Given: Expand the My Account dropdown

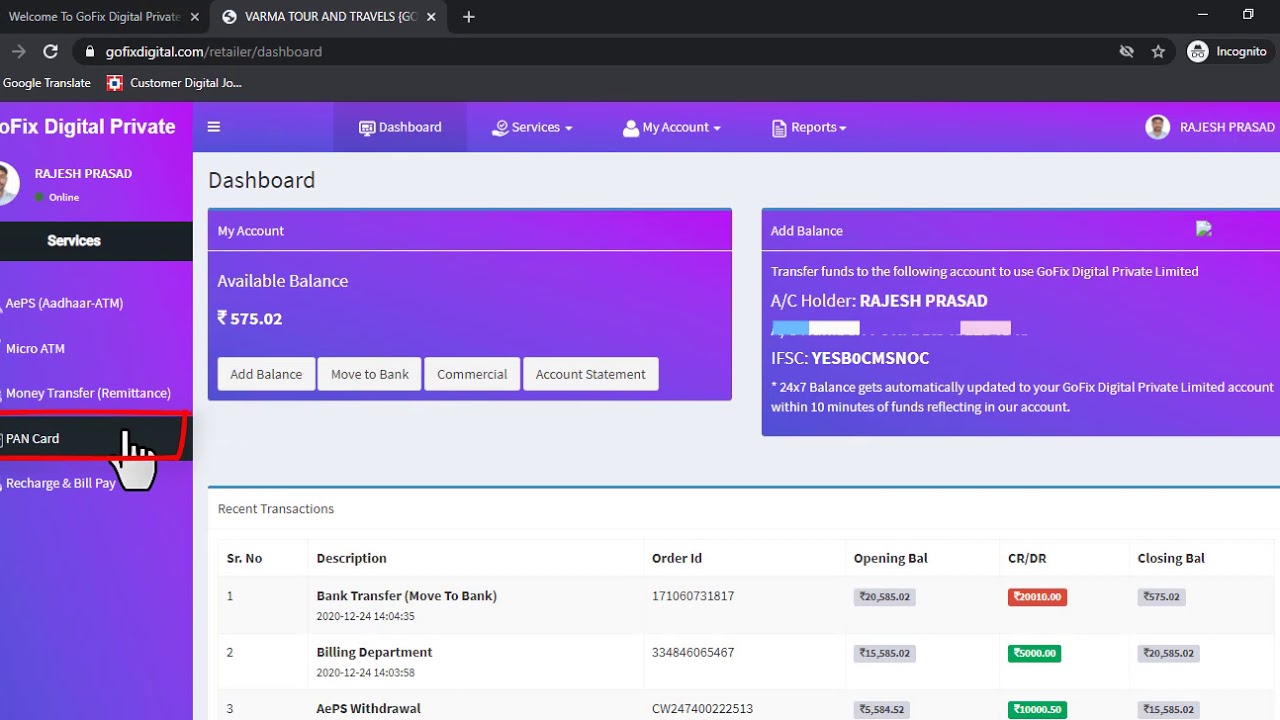Looking at the screenshot, I should click(x=671, y=127).
